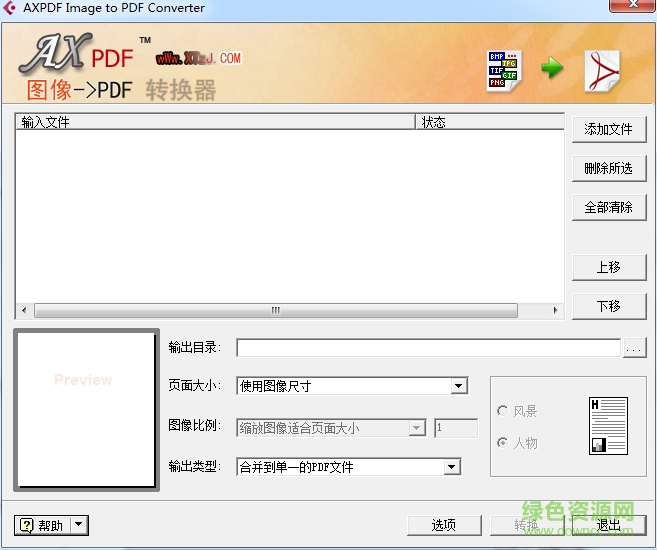The height and width of the screenshot is (550, 657).
Task: Open the 输出类型 output type dropdown
Action: coord(451,467)
